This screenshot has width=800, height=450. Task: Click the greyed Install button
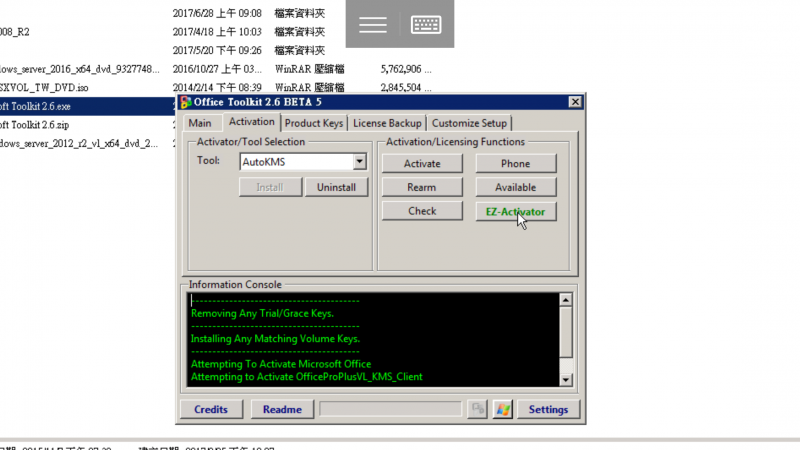pyautogui.click(x=270, y=187)
